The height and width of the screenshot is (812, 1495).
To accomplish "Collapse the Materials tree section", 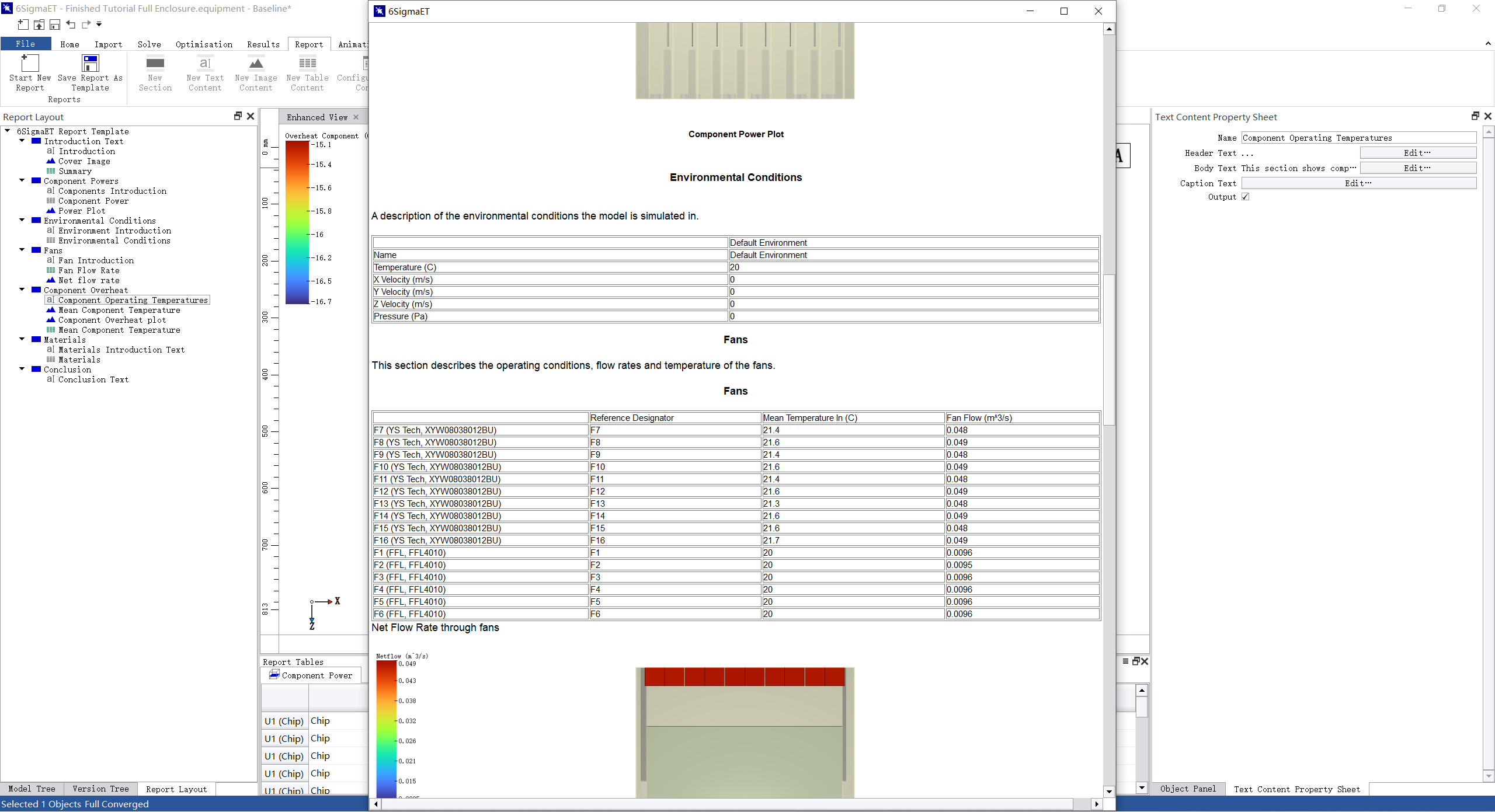I will click(x=22, y=339).
